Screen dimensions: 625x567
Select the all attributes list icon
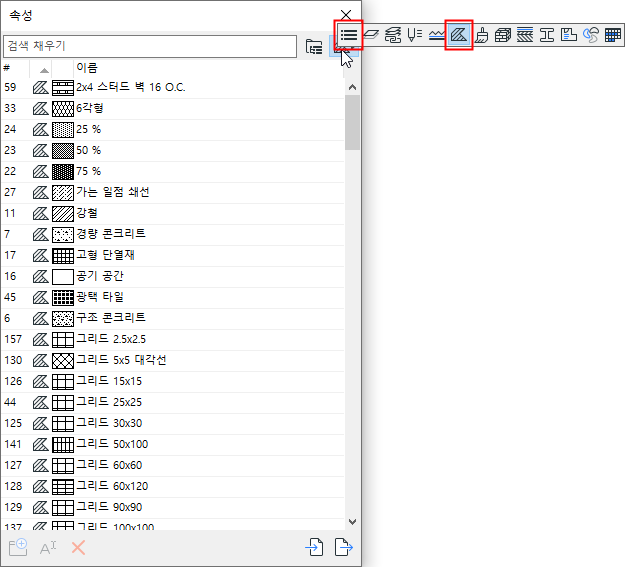[349, 35]
